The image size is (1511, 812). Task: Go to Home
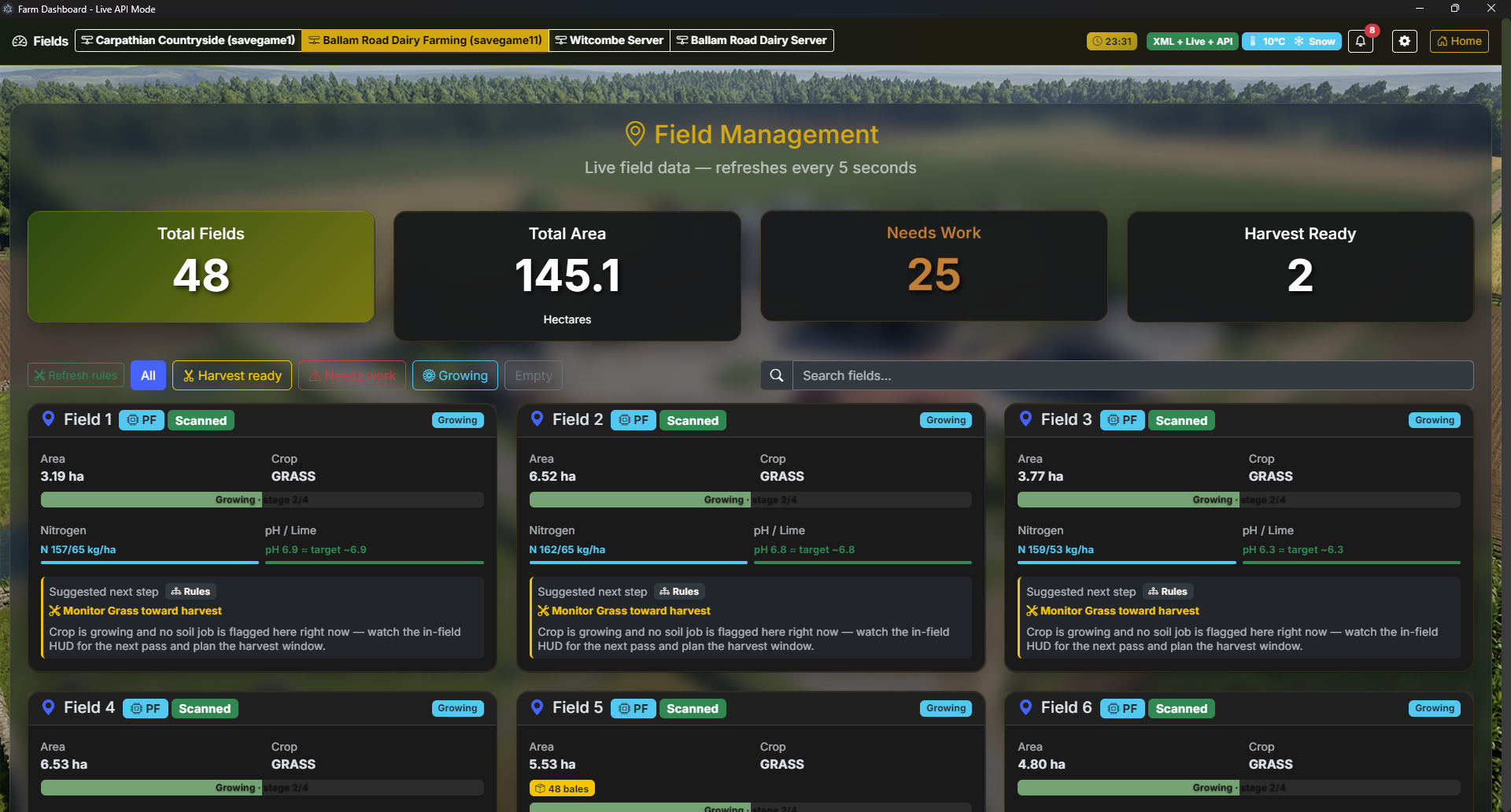(1459, 41)
